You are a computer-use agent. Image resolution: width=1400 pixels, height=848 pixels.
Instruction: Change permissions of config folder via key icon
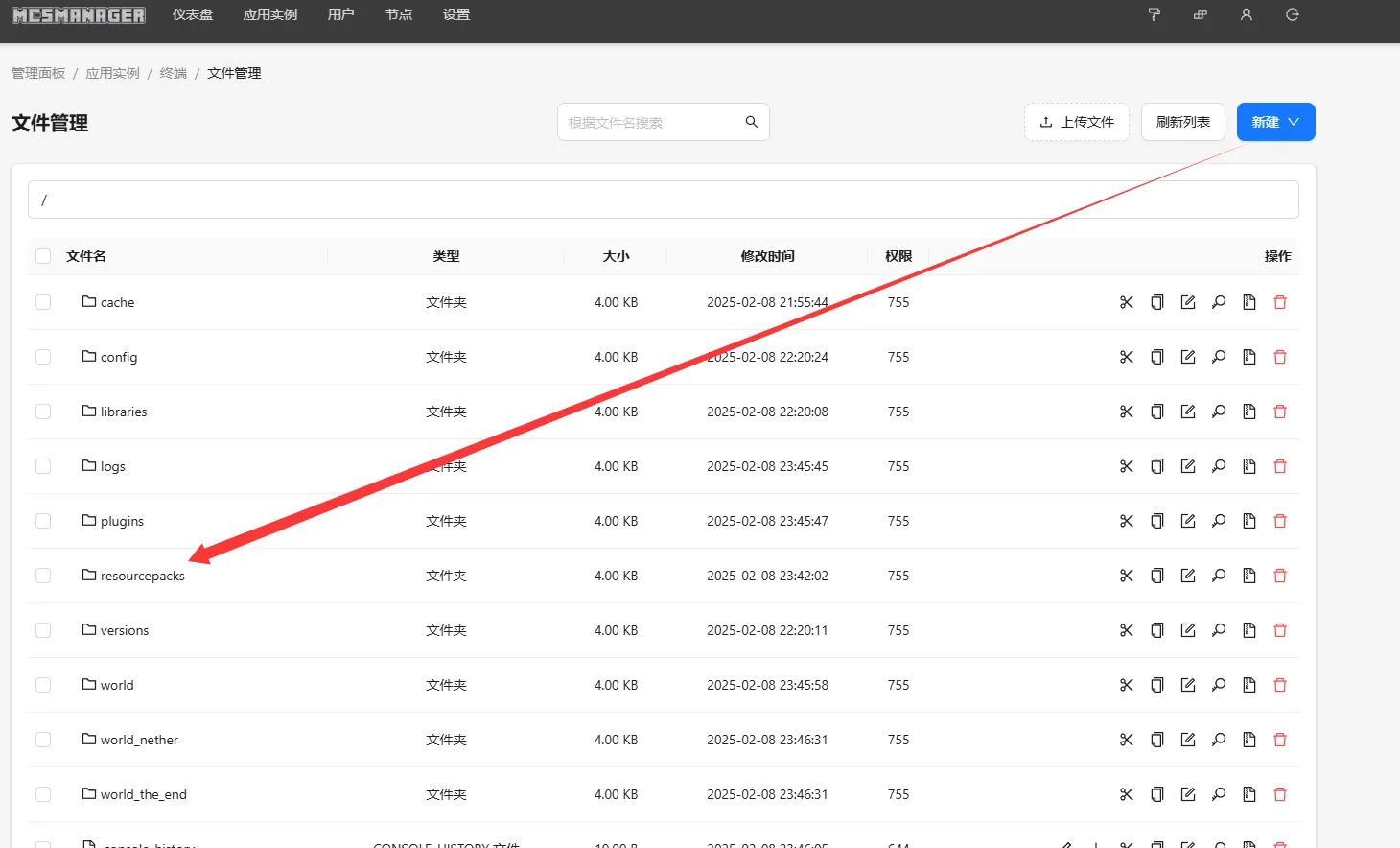(x=1219, y=357)
